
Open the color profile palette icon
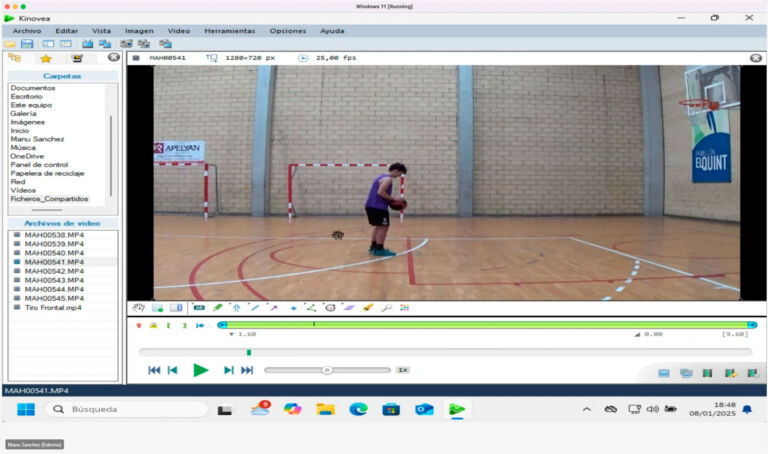[x=405, y=308]
